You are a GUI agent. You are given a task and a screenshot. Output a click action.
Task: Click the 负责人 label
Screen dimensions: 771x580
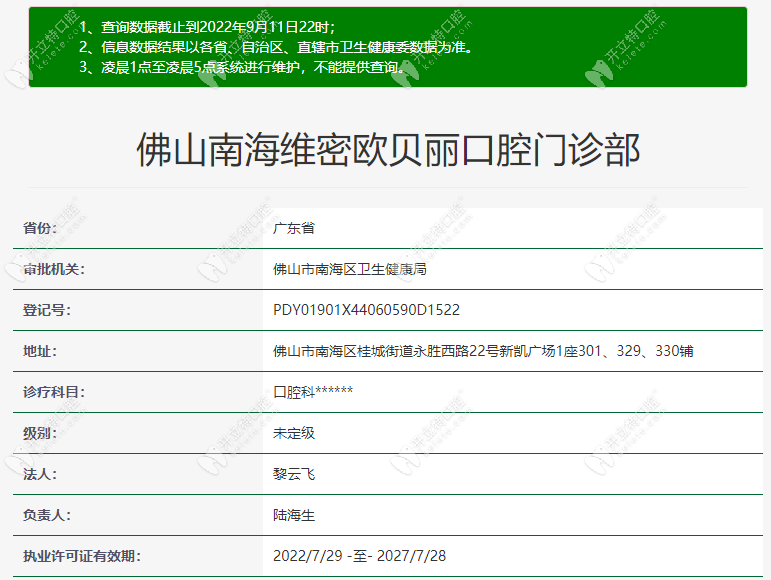pos(47,515)
